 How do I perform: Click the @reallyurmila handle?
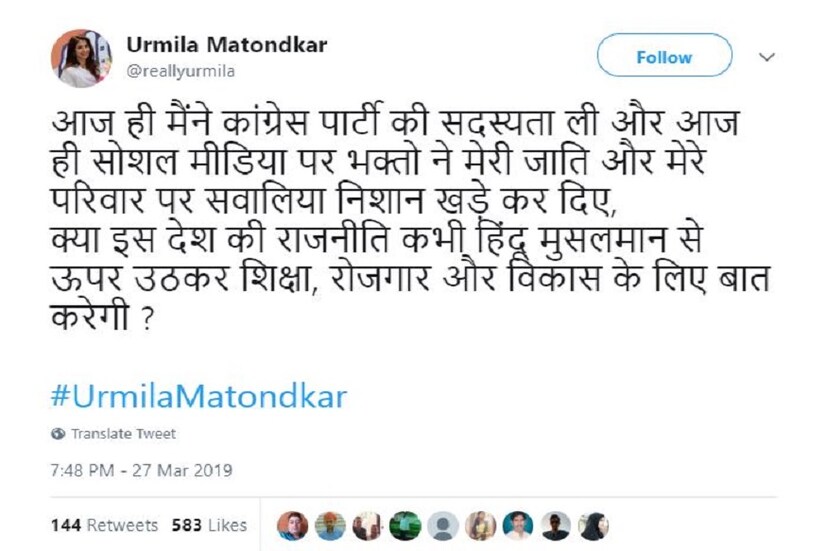(180, 71)
